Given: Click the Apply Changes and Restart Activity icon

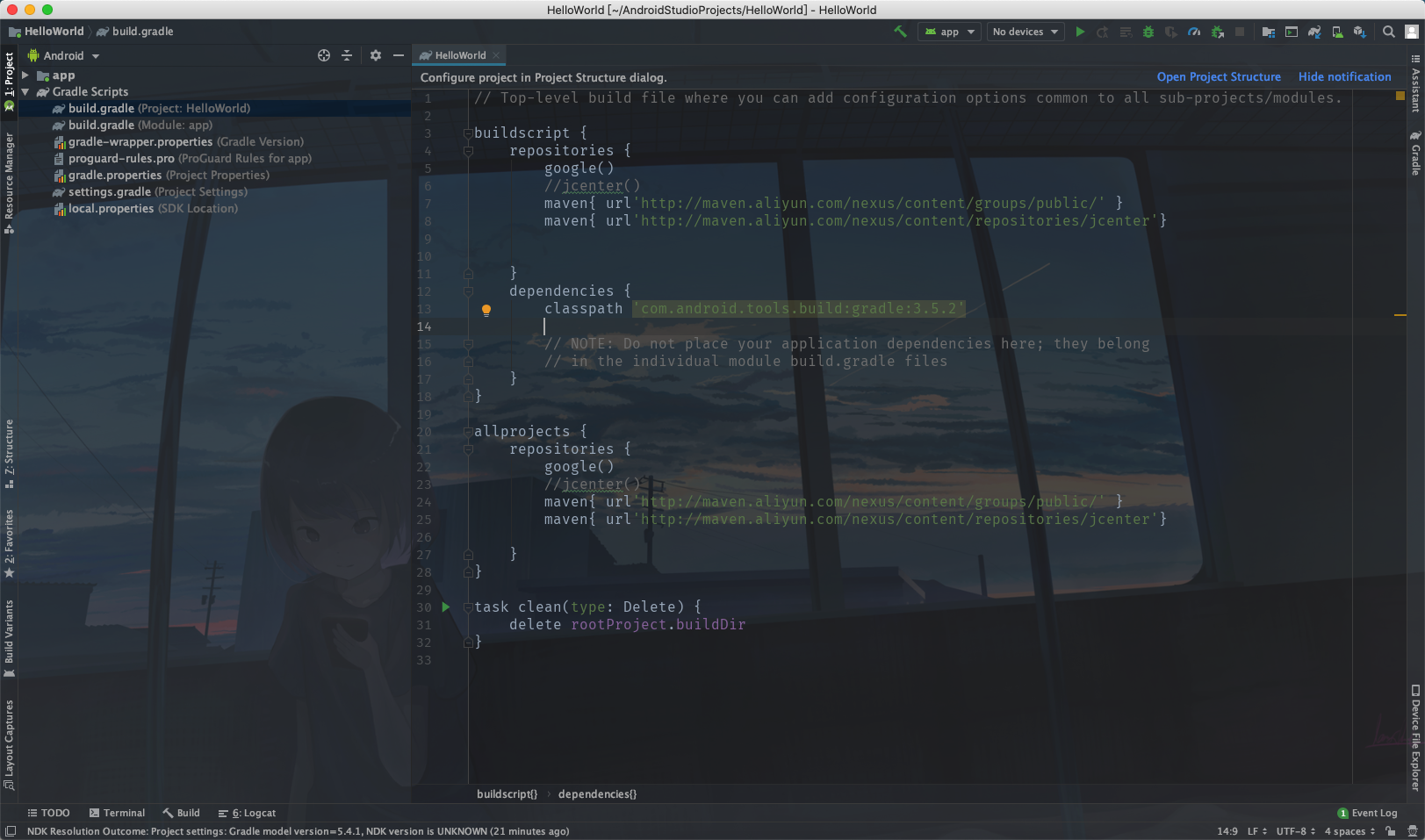Looking at the screenshot, I should tap(1103, 32).
